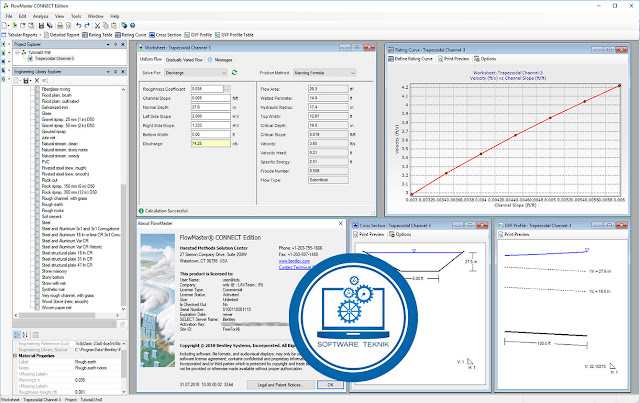Open the Cross Section toolbar item
Screen dimensions: 640x403
[165, 35]
